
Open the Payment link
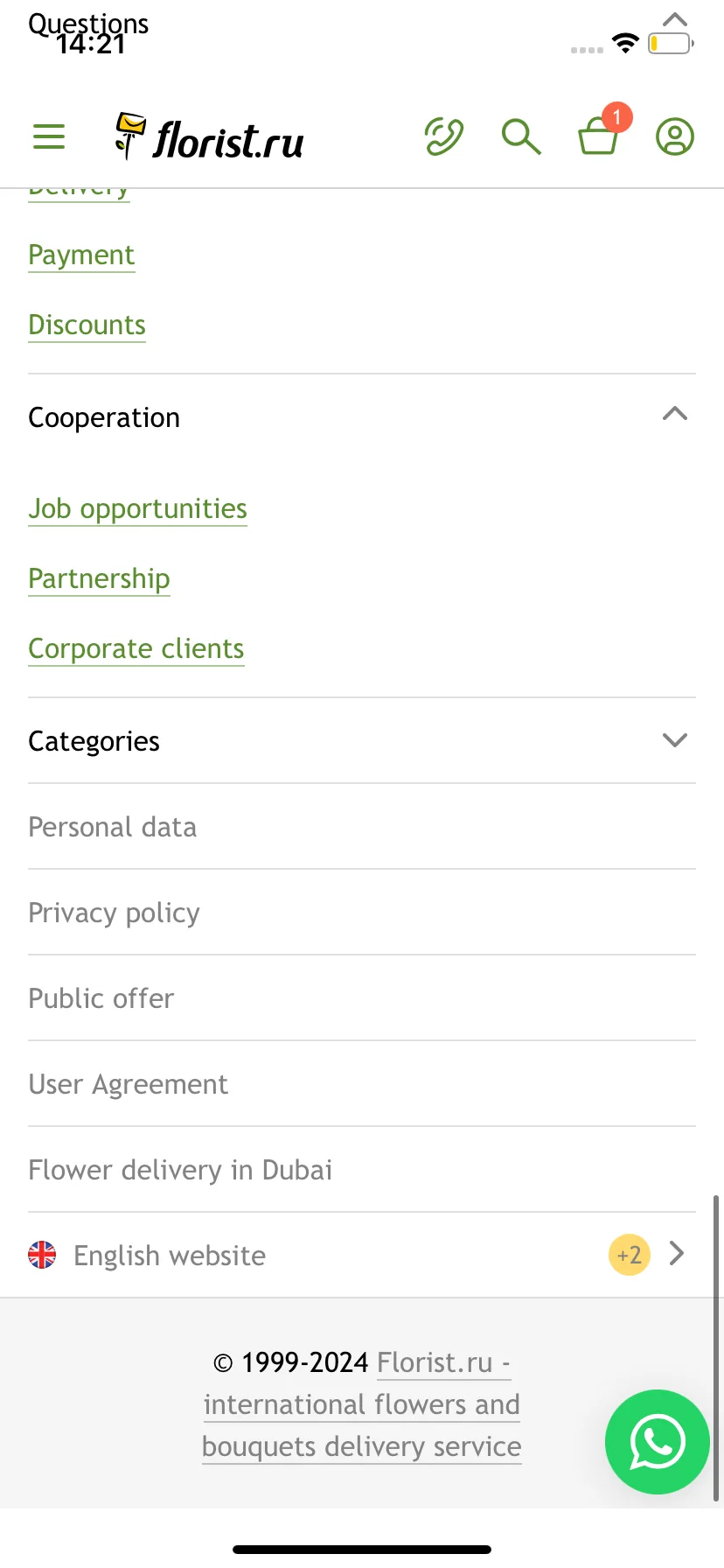pos(81,255)
